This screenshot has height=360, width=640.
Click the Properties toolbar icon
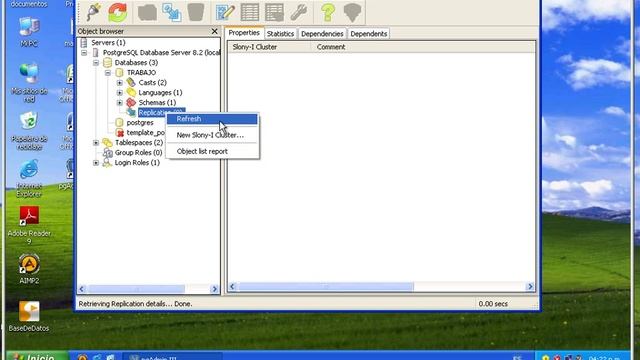[x=147, y=12]
